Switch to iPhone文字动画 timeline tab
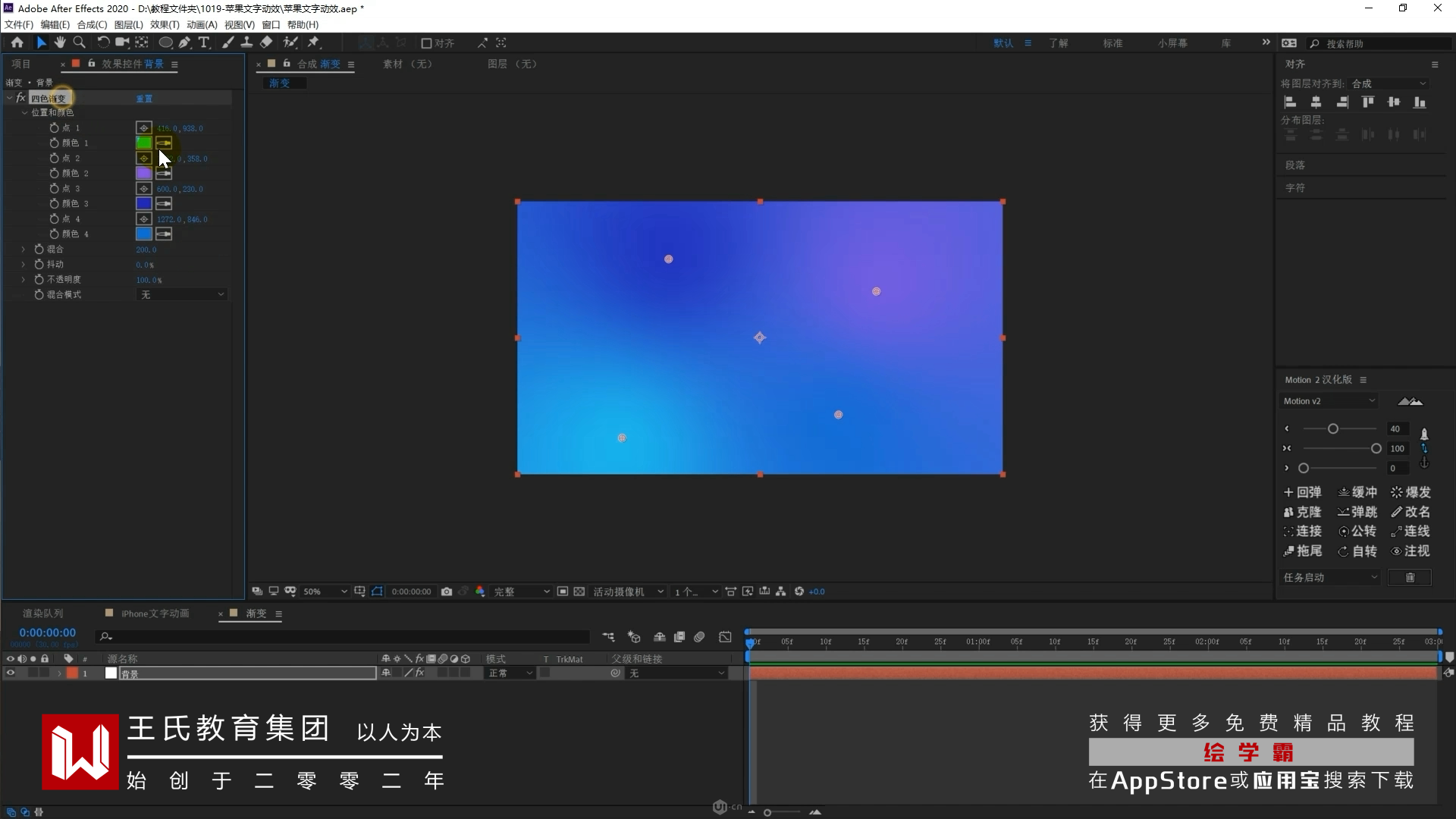Image resolution: width=1456 pixels, height=819 pixels. 155,613
